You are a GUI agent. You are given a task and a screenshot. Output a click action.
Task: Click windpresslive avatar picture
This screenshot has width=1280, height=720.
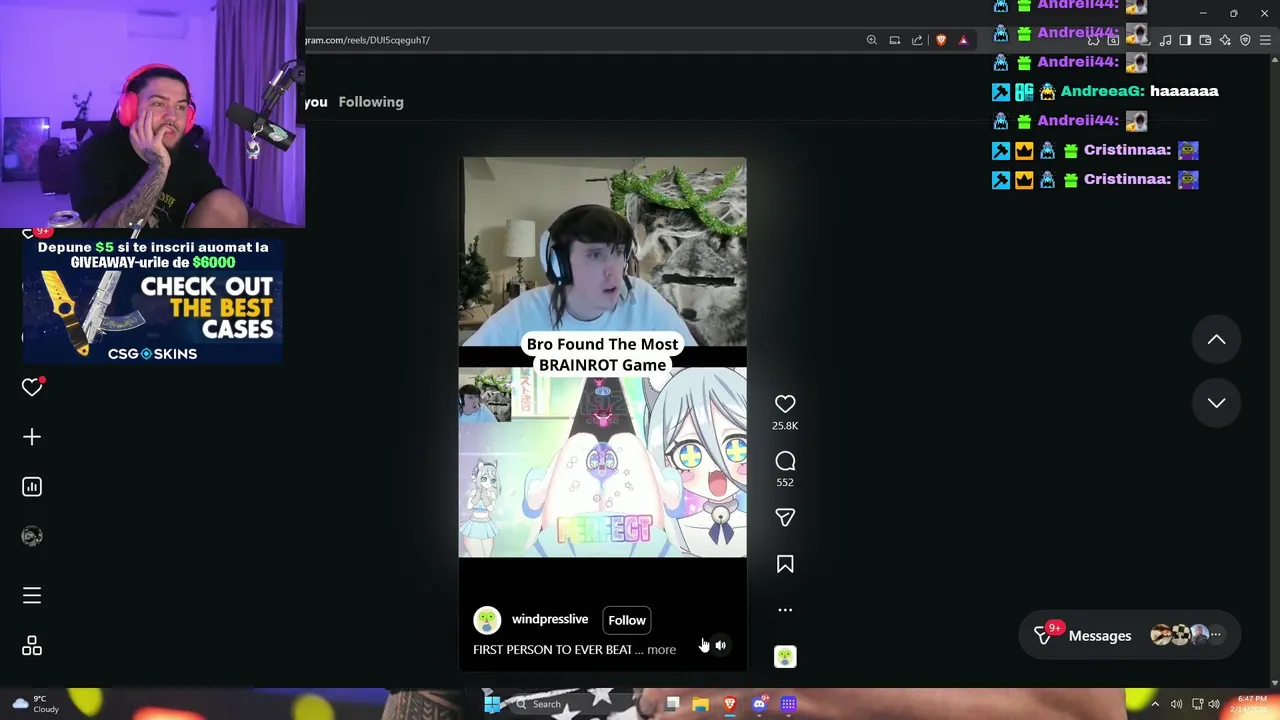tap(487, 620)
